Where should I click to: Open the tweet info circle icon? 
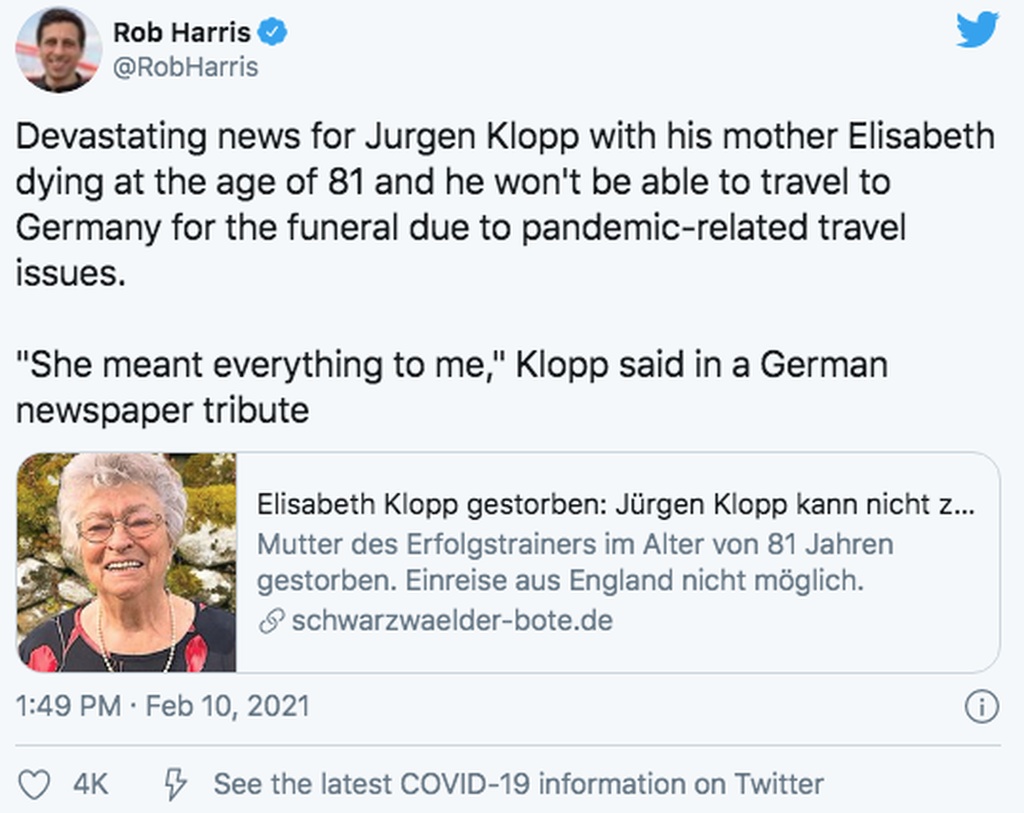[x=981, y=707]
